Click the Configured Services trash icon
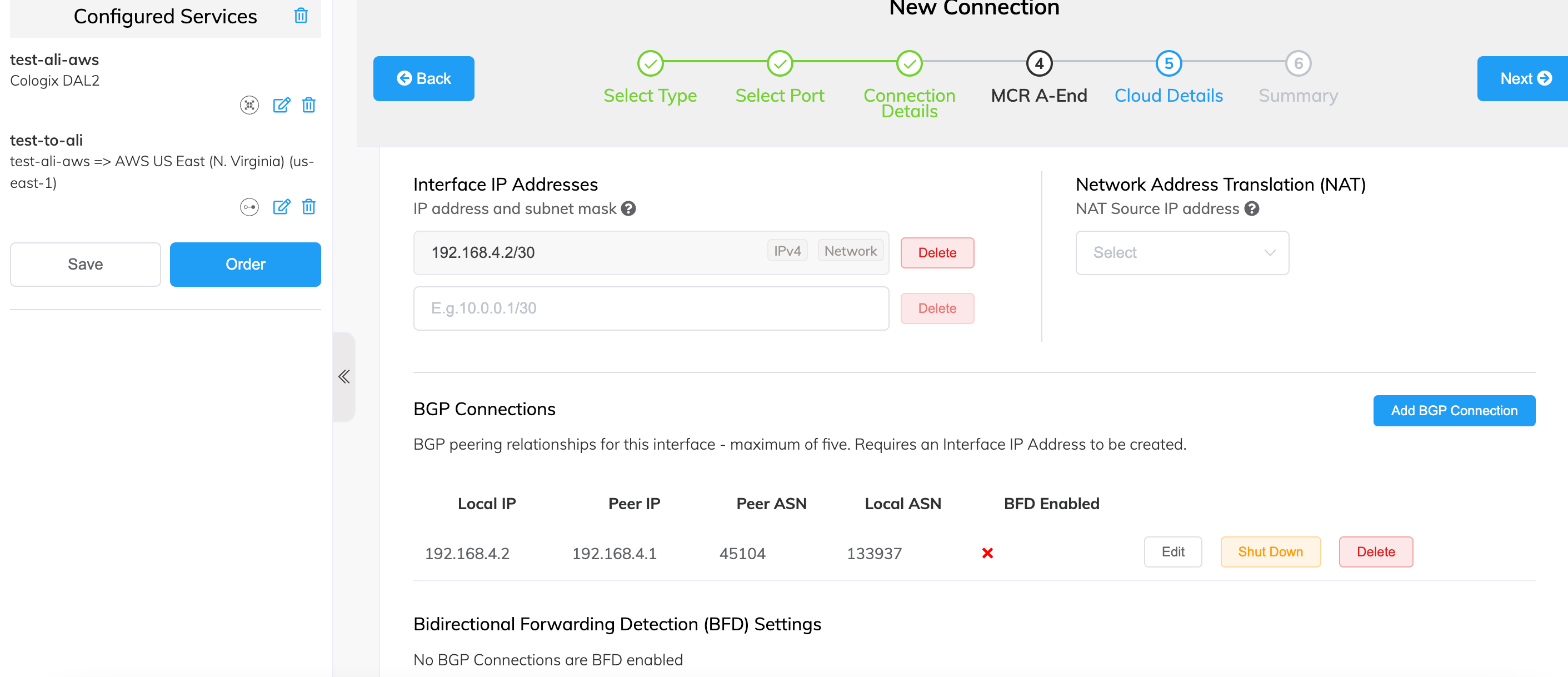 pyautogui.click(x=301, y=16)
